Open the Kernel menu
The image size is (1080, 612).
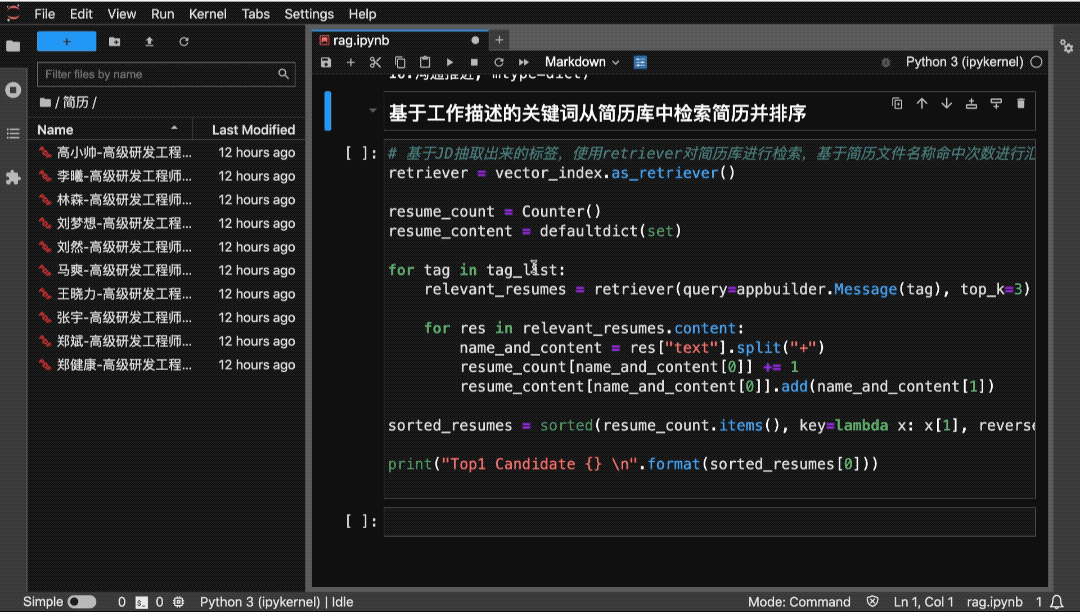(207, 14)
